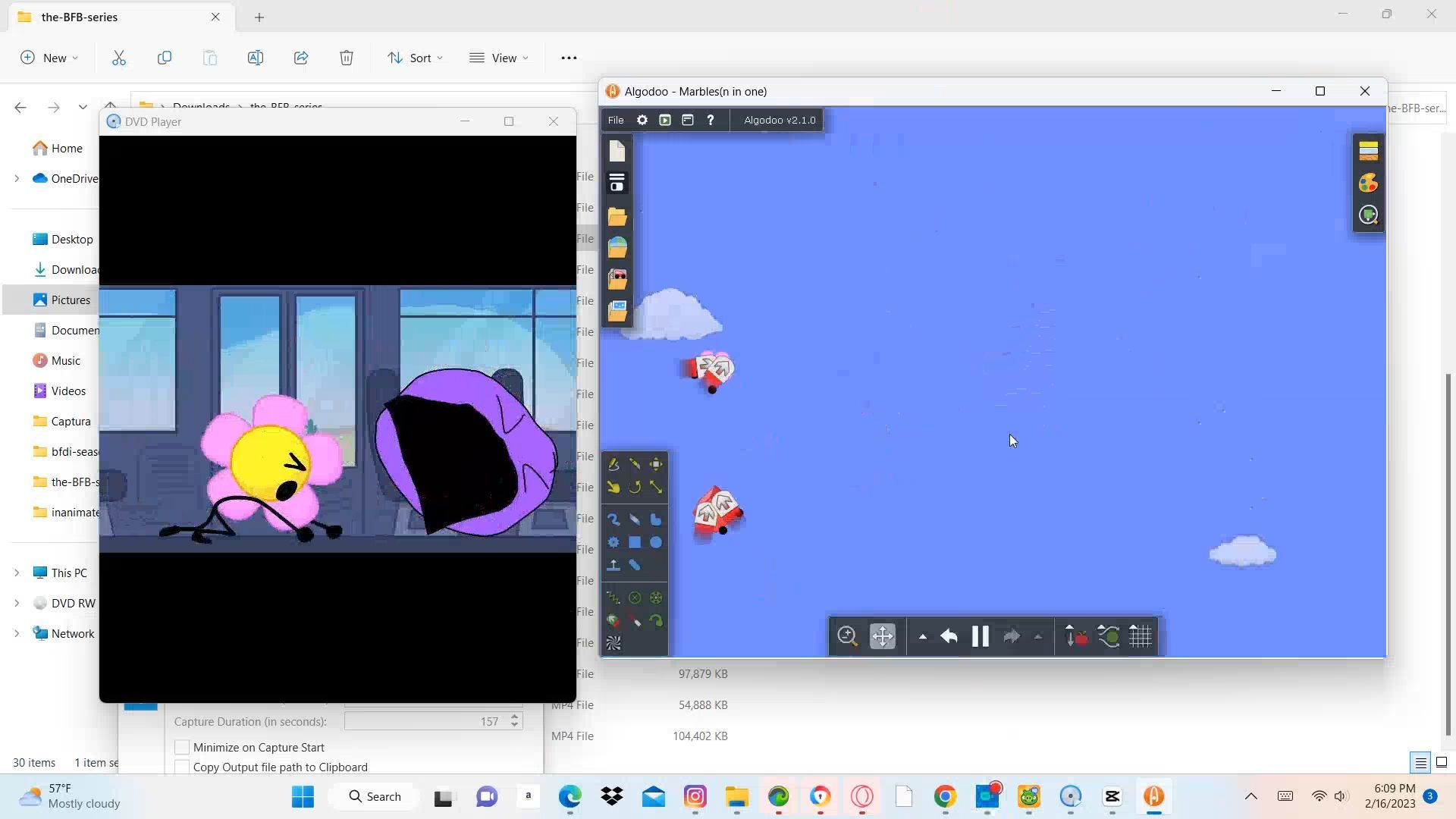Click the Redo arrow in Algodoo
1456x819 pixels.
tap(1012, 636)
